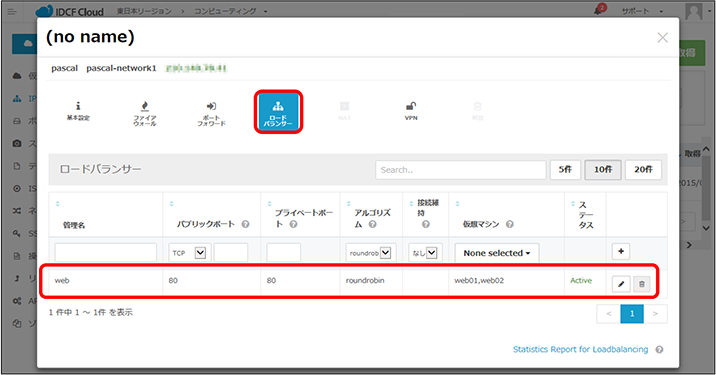Click the snapshot camera sidebar icon
The height and width of the screenshot is (375, 716).
[x=17, y=143]
